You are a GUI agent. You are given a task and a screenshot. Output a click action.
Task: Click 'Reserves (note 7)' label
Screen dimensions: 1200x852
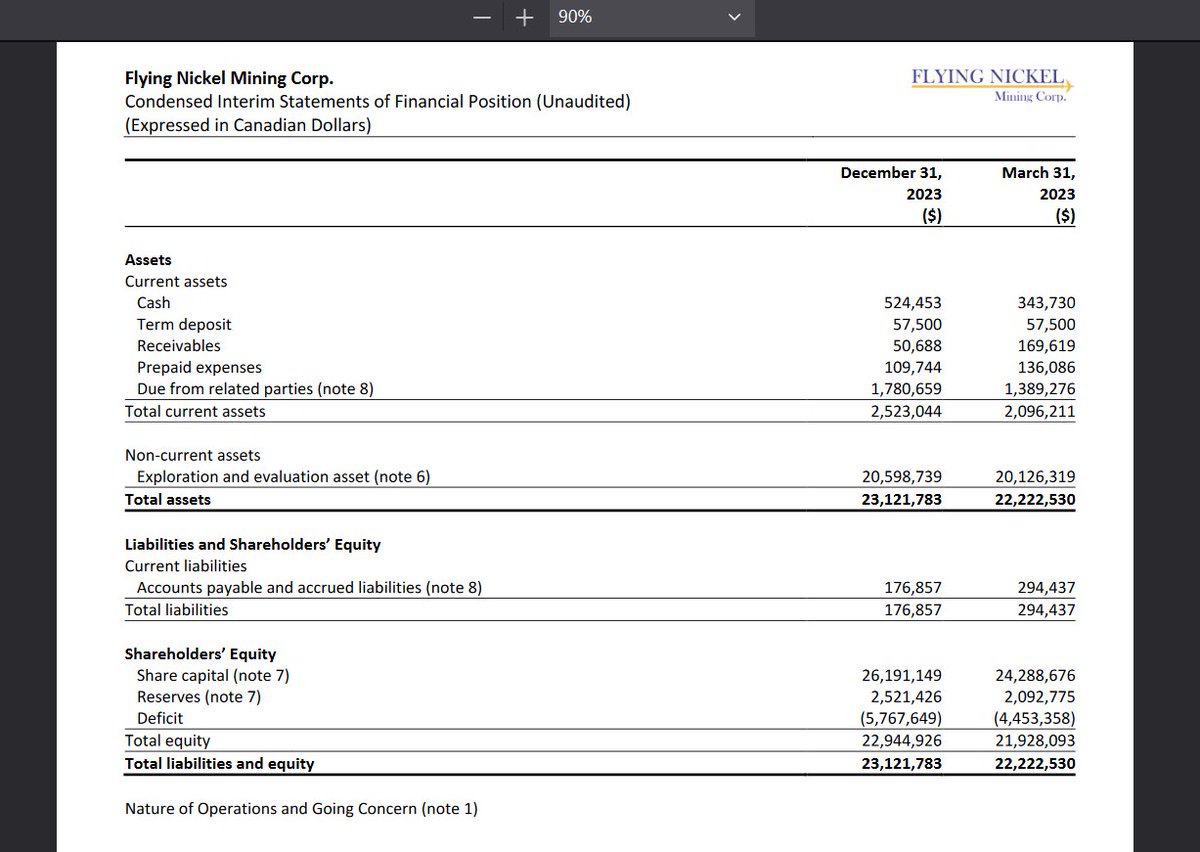199,697
